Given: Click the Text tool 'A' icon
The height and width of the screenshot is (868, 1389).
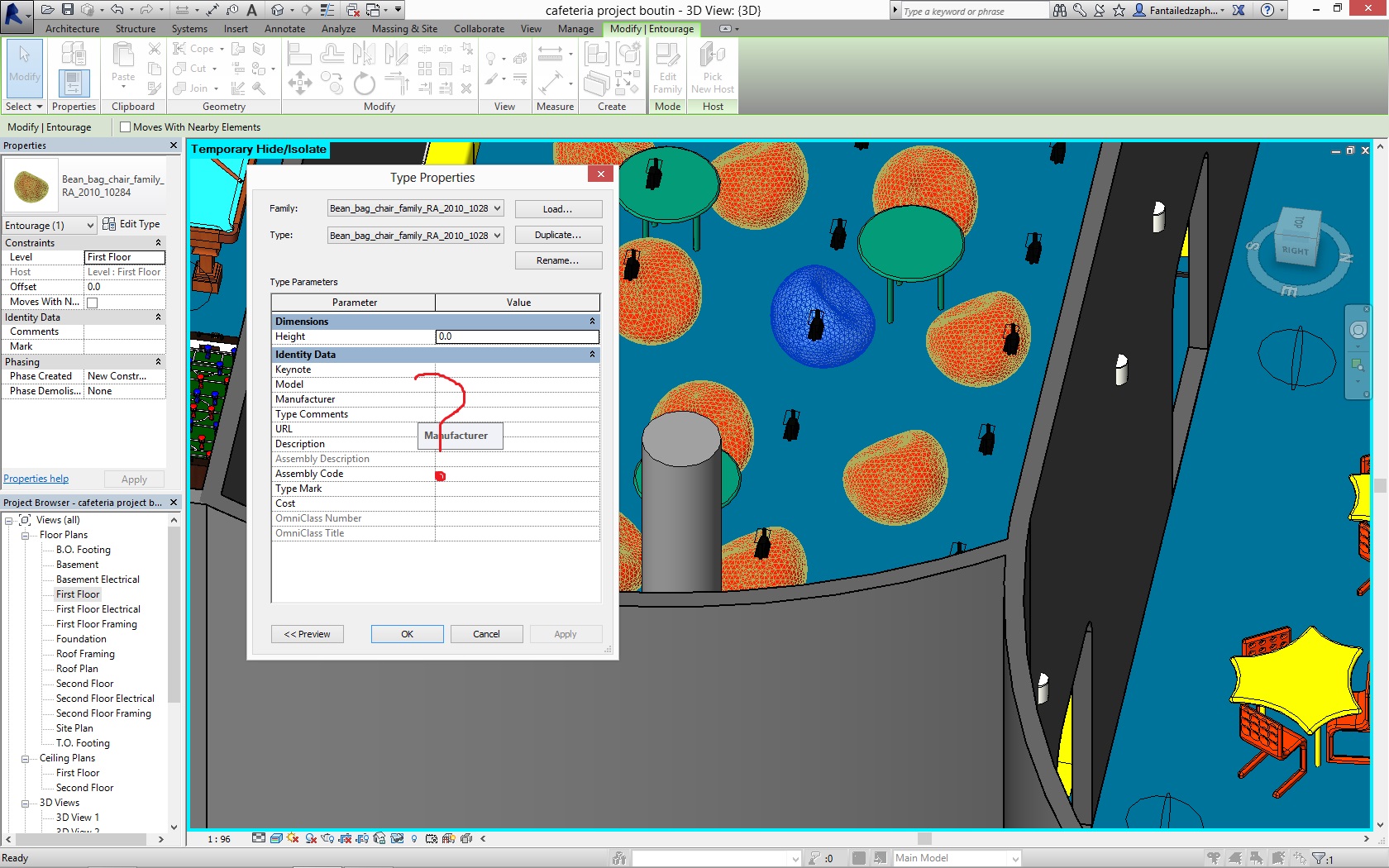Looking at the screenshot, I should click(x=251, y=10).
